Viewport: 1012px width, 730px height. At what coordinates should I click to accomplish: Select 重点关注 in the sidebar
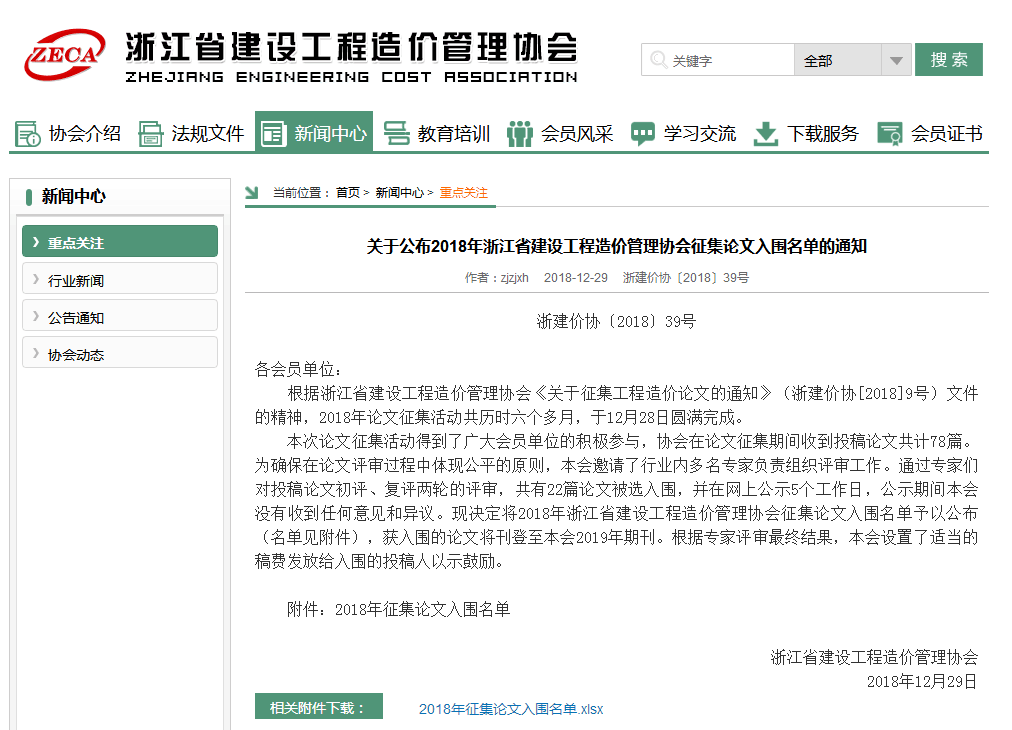[x=120, y=241]
